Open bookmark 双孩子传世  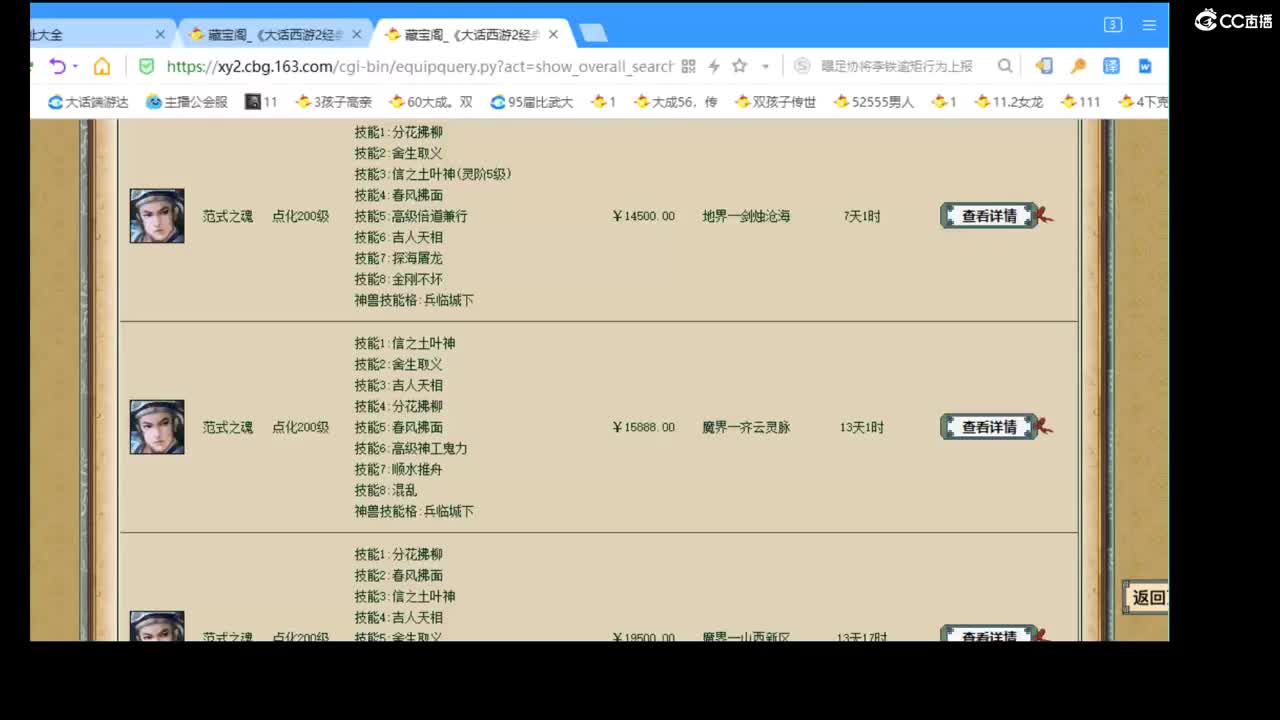[x=775, y=102]
